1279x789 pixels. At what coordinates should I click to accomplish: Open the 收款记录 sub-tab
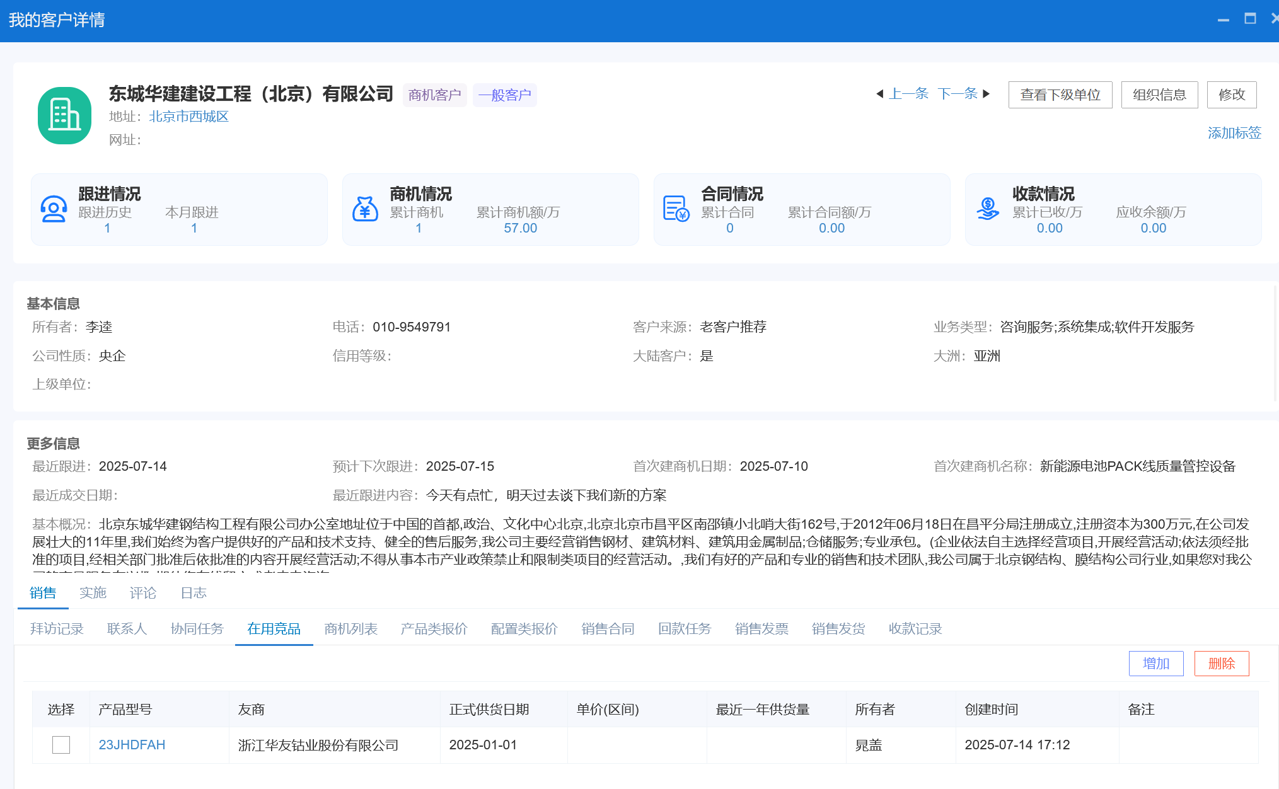click(x=914, y=629)
